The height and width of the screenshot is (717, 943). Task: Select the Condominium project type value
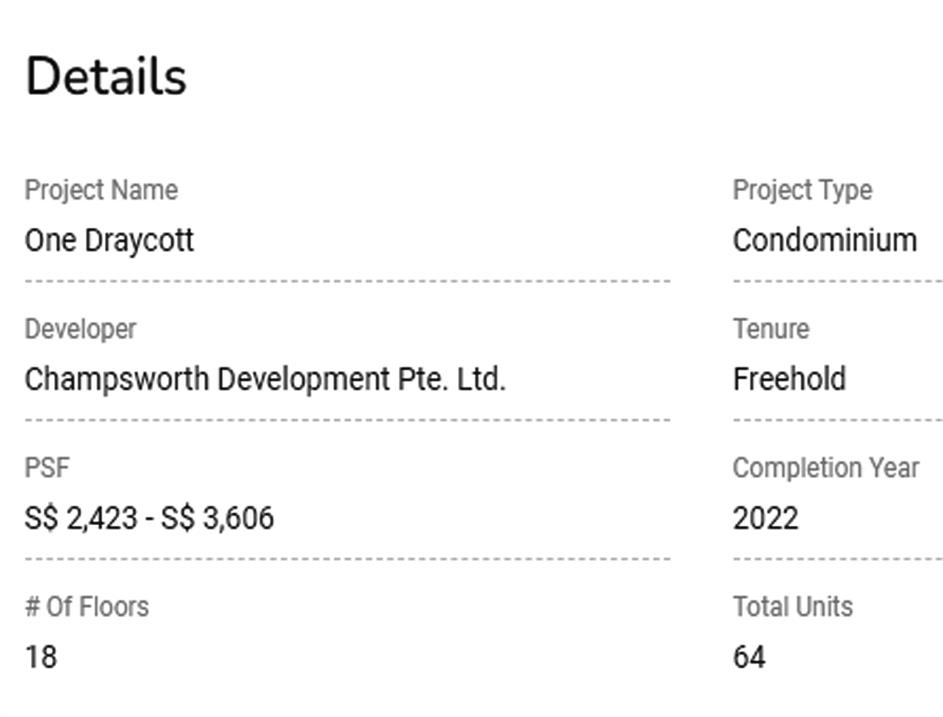pos(824,240)
